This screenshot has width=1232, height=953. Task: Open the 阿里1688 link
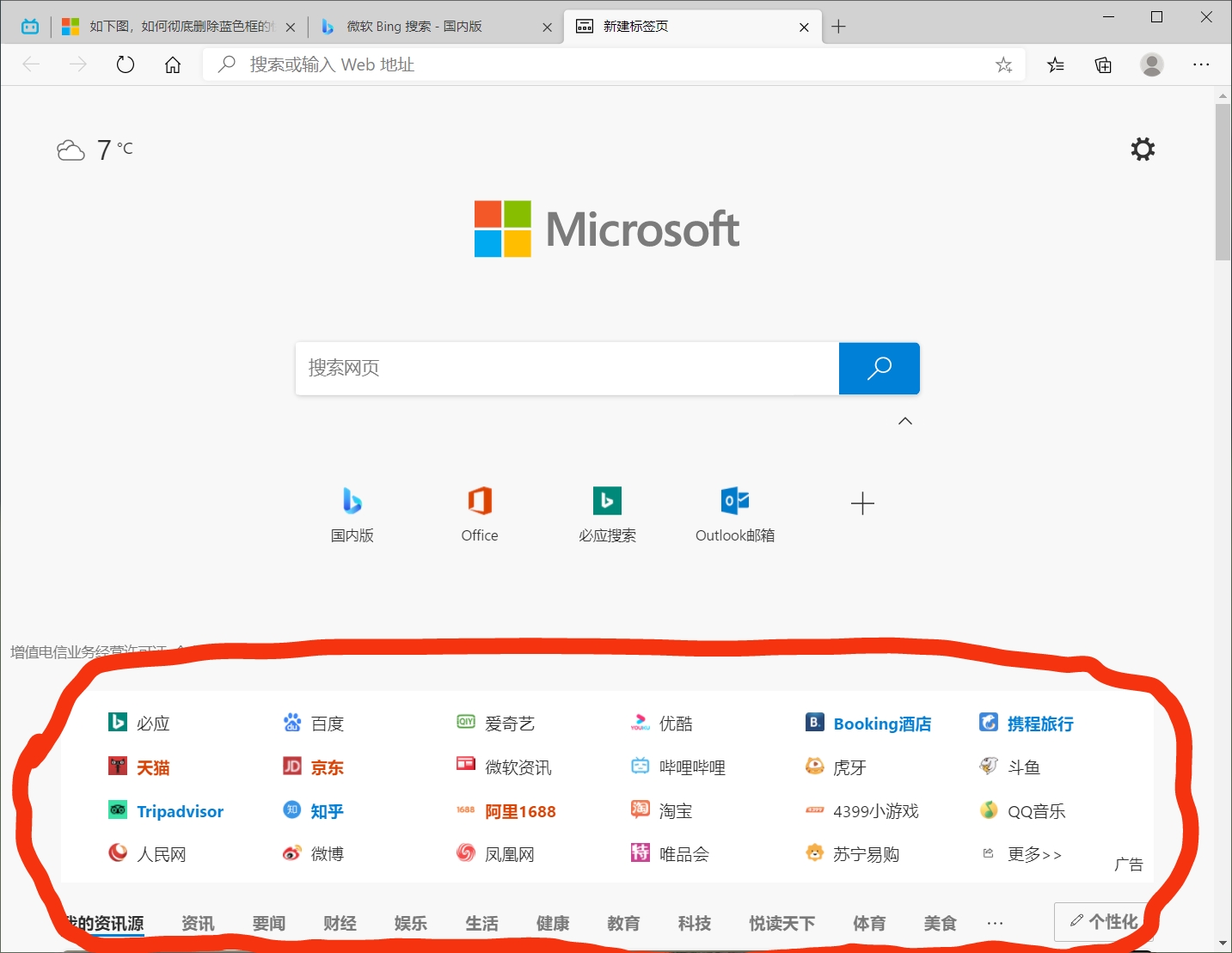(x=506, y=811)
